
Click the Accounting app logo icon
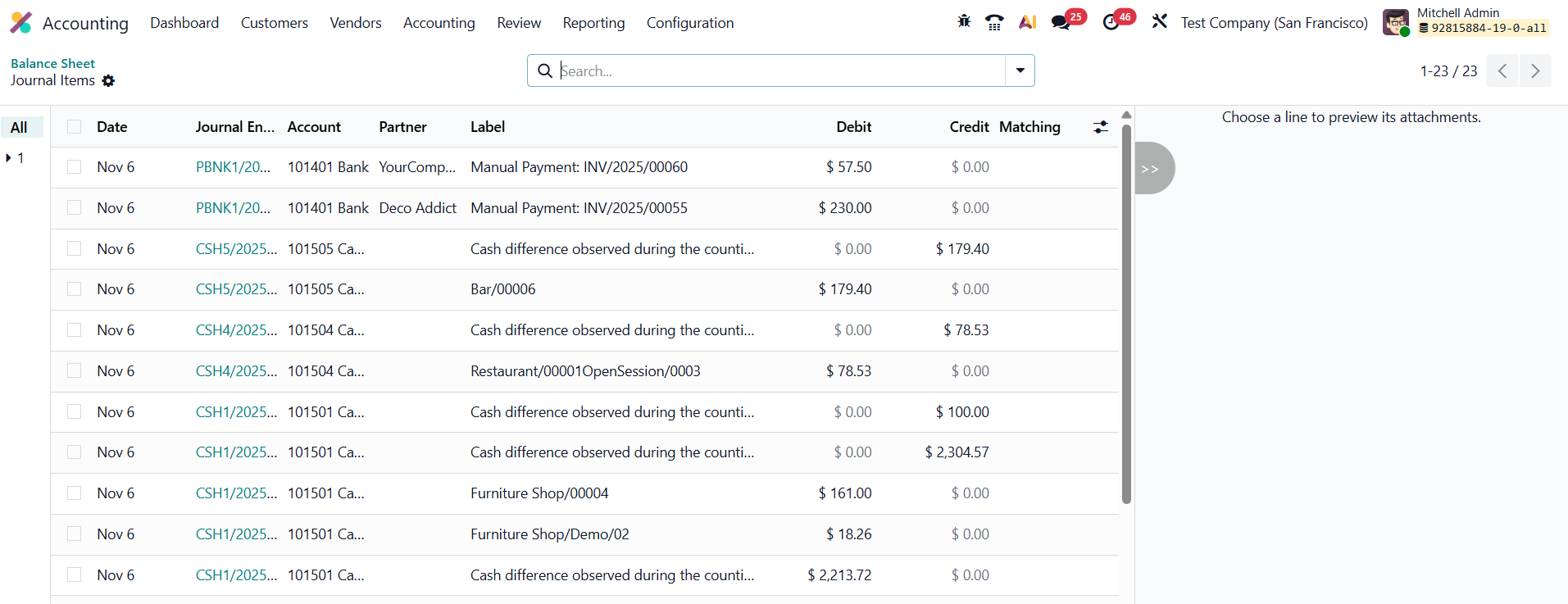(x=20, y=23)
